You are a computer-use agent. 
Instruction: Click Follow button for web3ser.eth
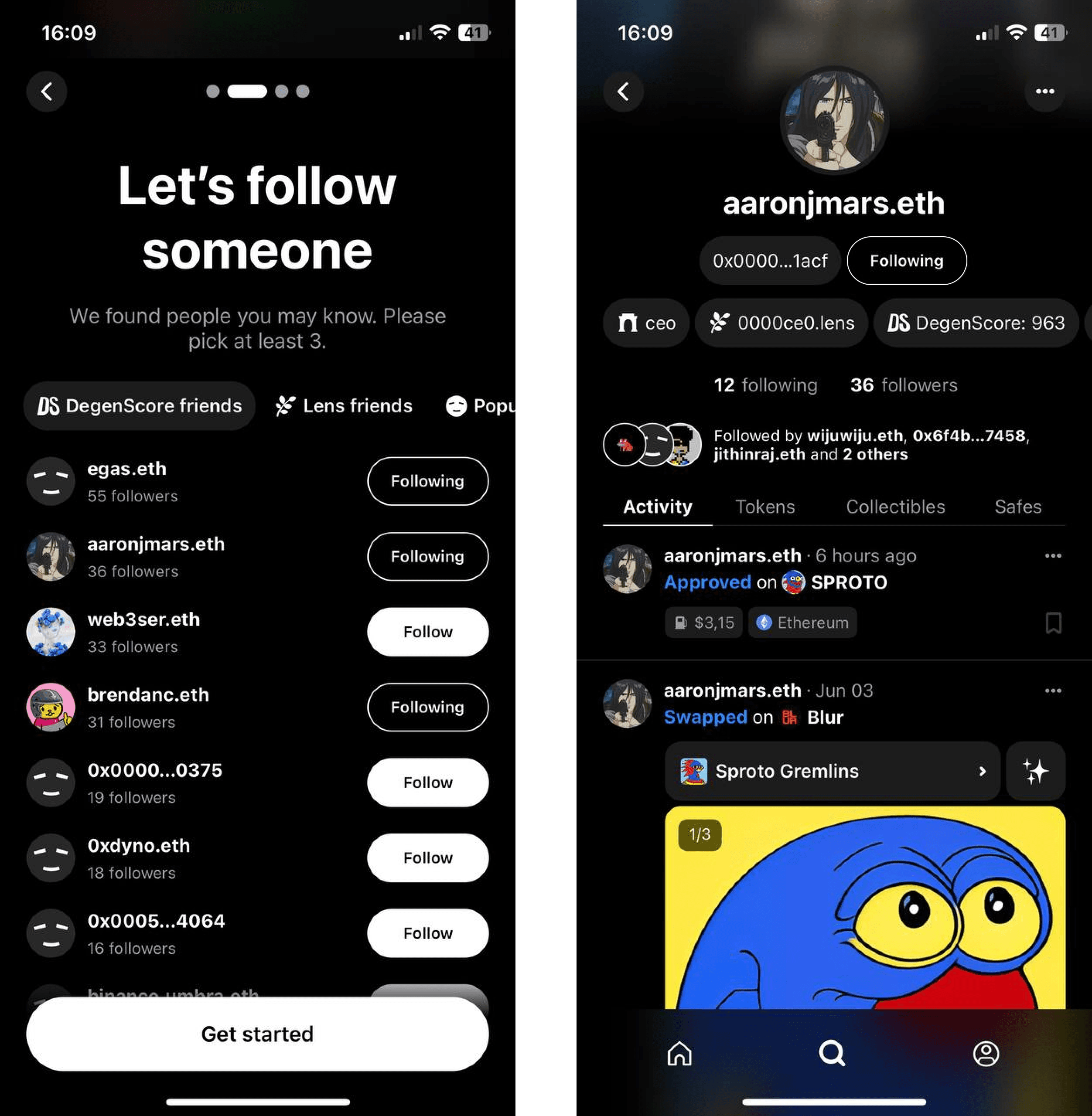click(428, 631)
